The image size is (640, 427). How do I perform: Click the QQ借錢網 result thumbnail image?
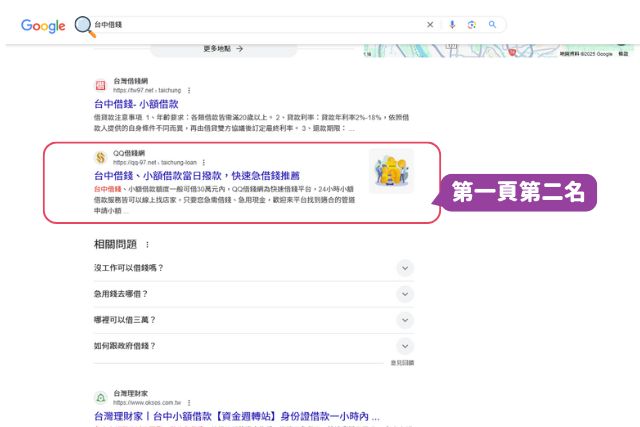(391, 171)
